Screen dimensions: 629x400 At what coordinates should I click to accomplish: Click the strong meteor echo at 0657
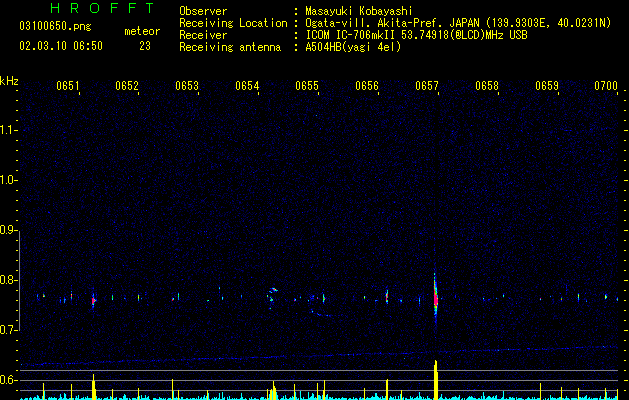[x=436, y=298]
